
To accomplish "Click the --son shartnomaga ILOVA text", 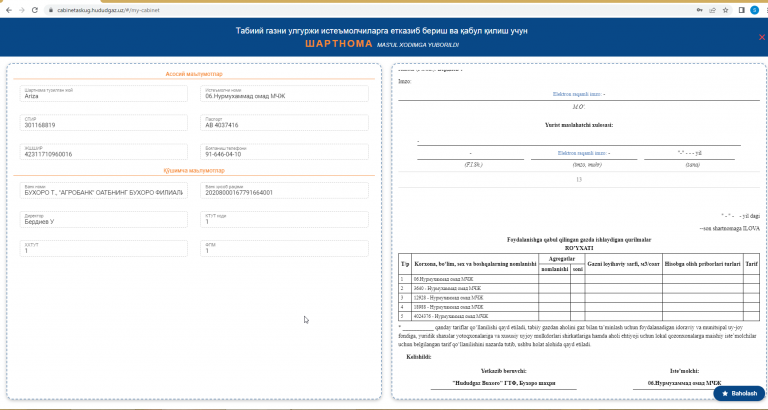I will point(729,228).
